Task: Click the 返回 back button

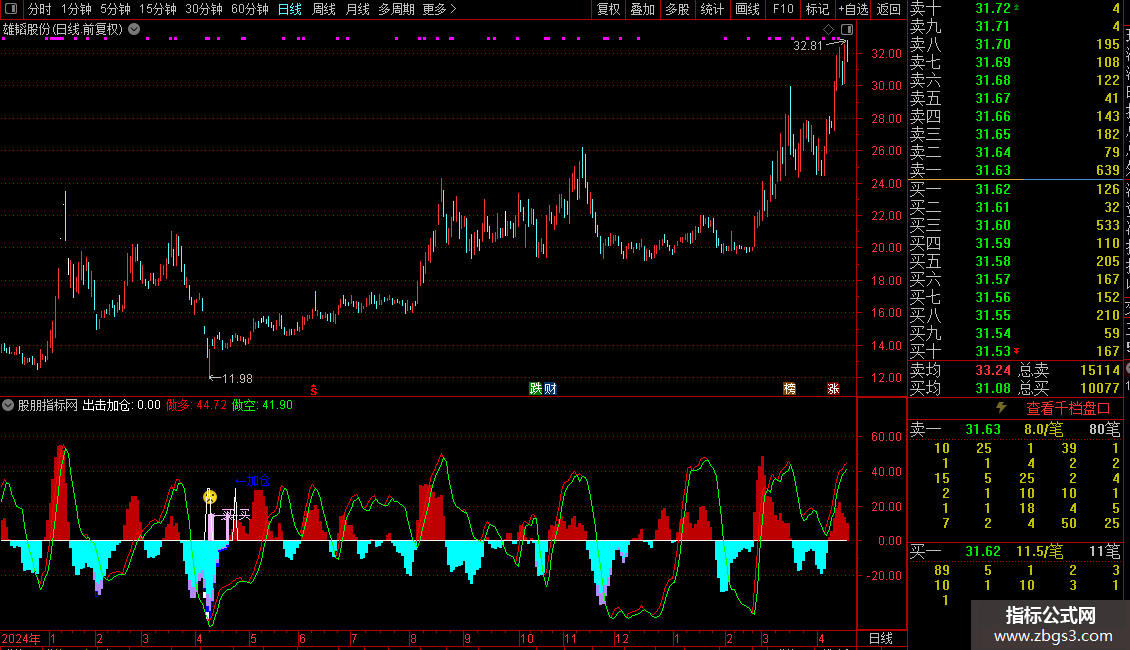Action: (x=889, y=9)
